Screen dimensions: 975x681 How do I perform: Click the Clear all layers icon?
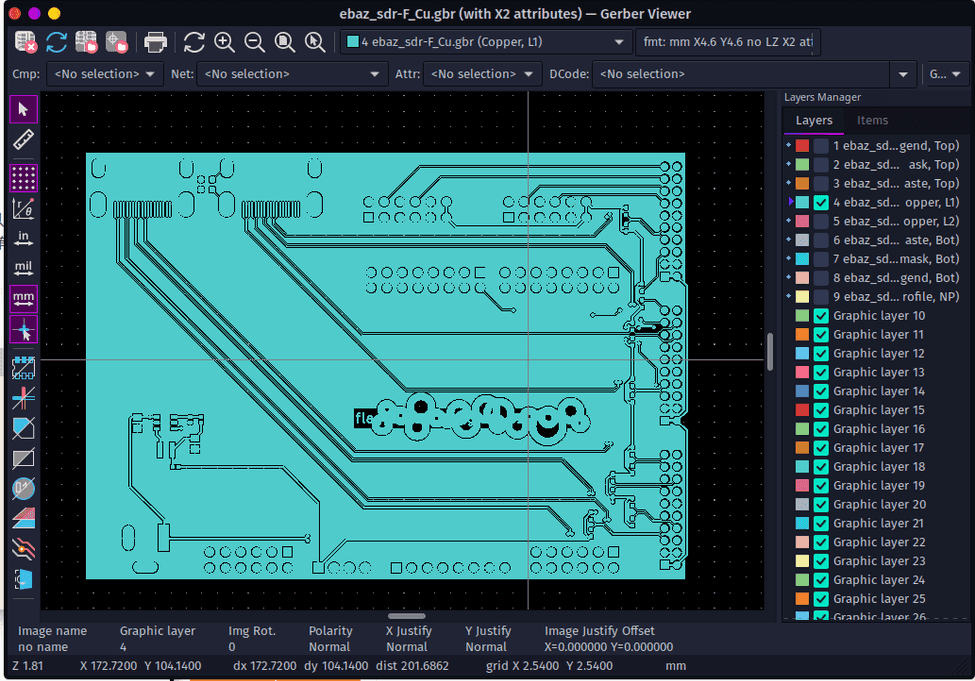click(26, 42)
